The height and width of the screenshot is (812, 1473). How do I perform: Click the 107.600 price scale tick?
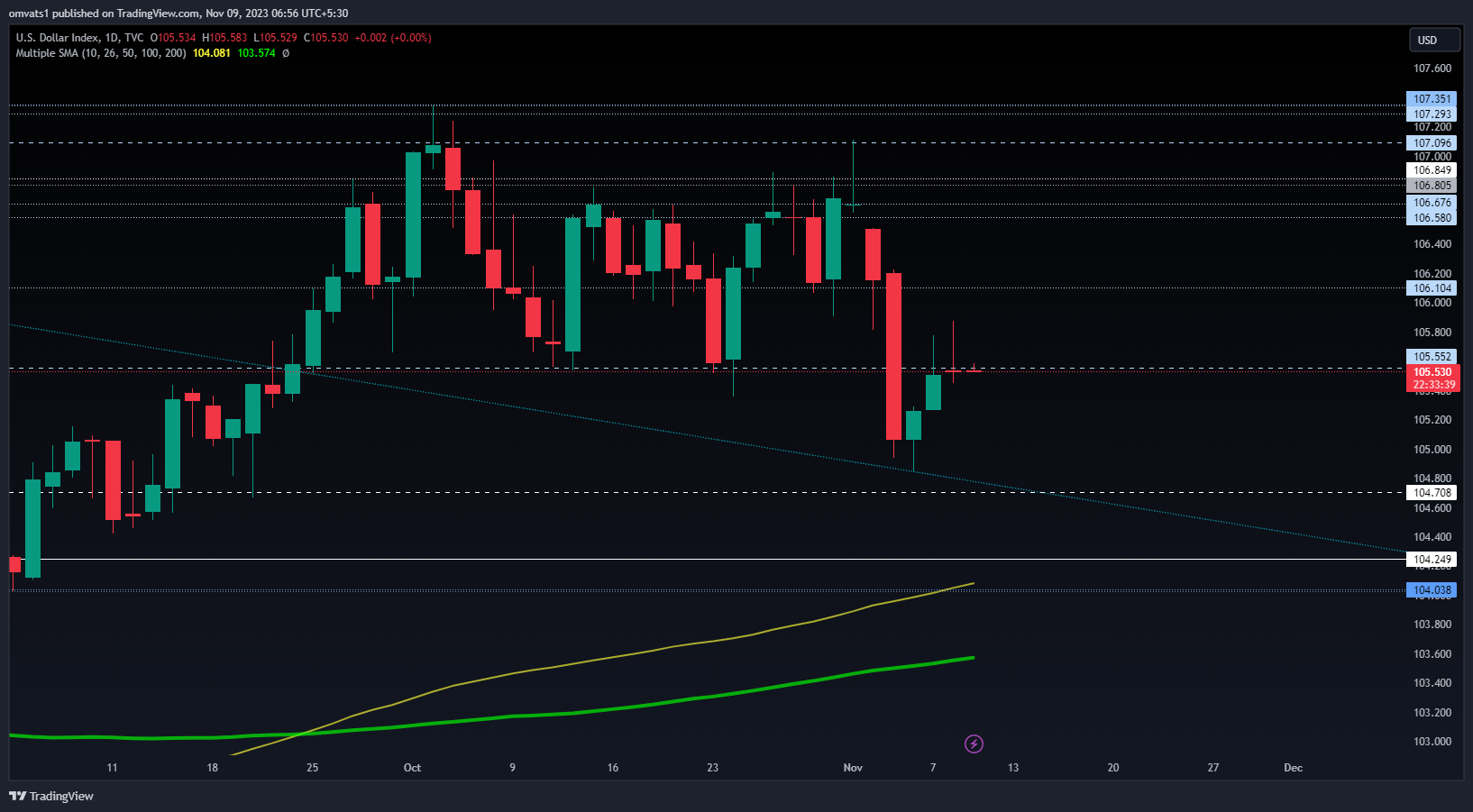tap(1432, 68)
